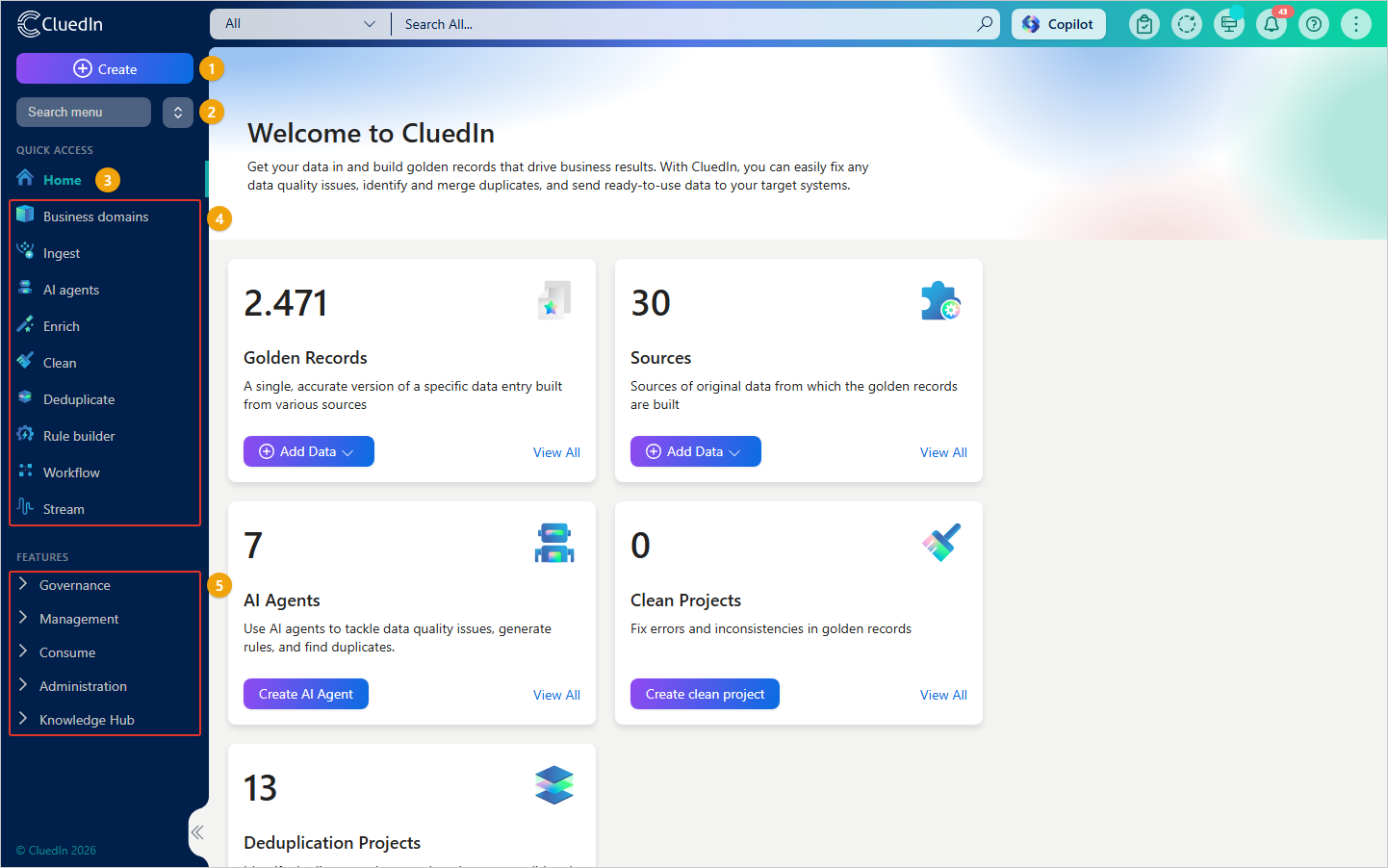The image size is (1388, 868).
Task: Toggle the expand/collapse menu arrows button
Action: point(178,112)
